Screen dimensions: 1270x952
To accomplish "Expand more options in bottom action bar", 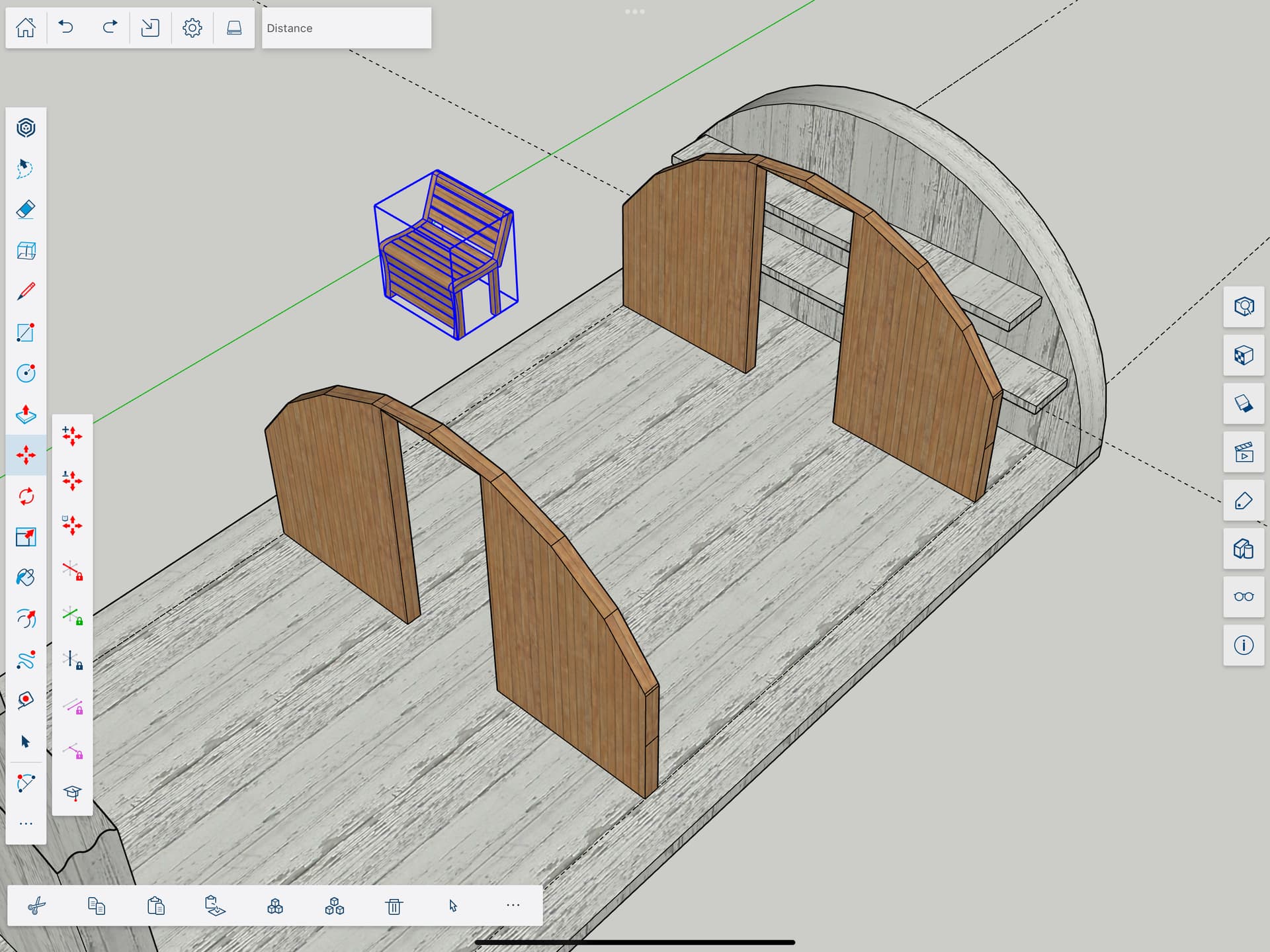I will point(513,905).
